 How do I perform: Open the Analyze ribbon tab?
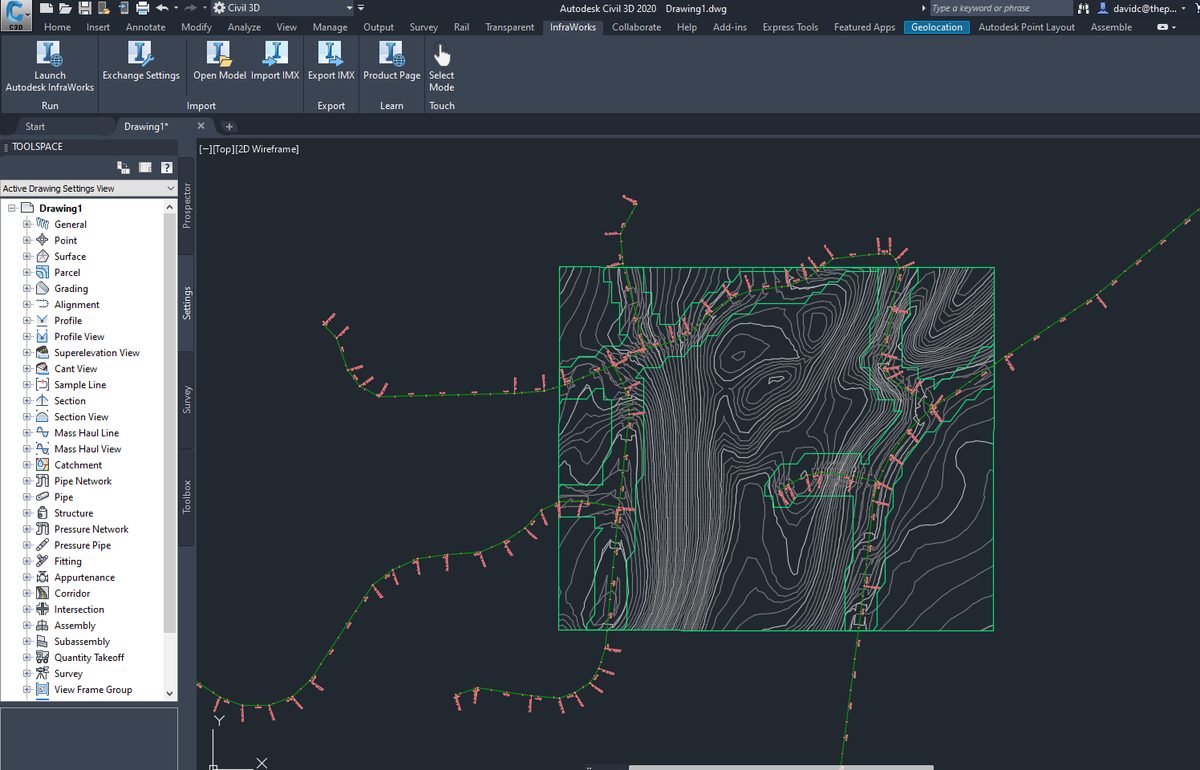244,27
